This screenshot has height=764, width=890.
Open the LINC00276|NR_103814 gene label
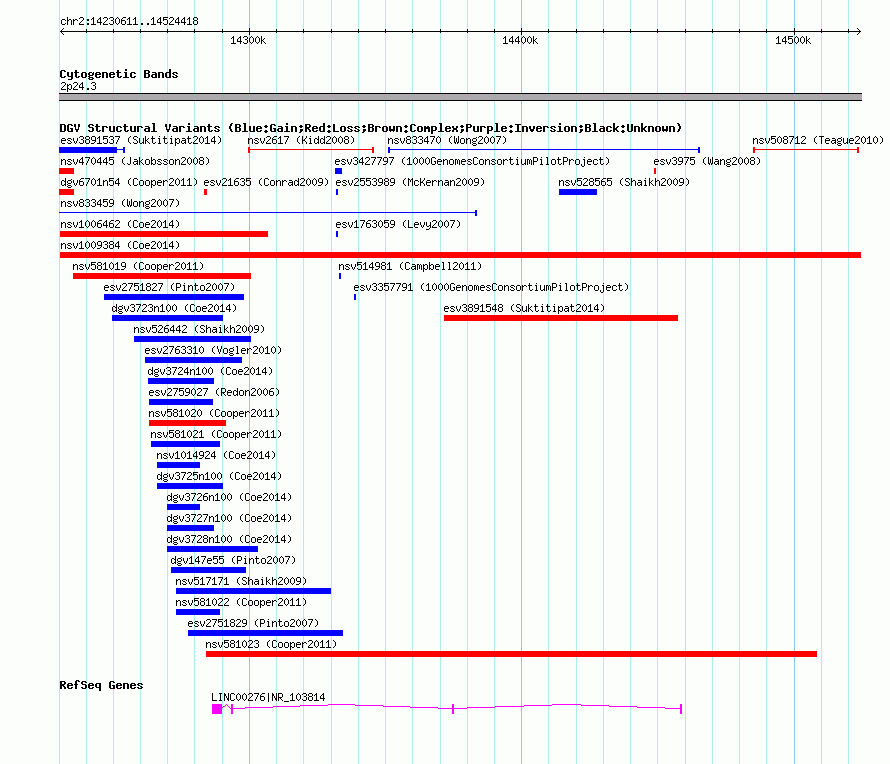pos(268,697)
